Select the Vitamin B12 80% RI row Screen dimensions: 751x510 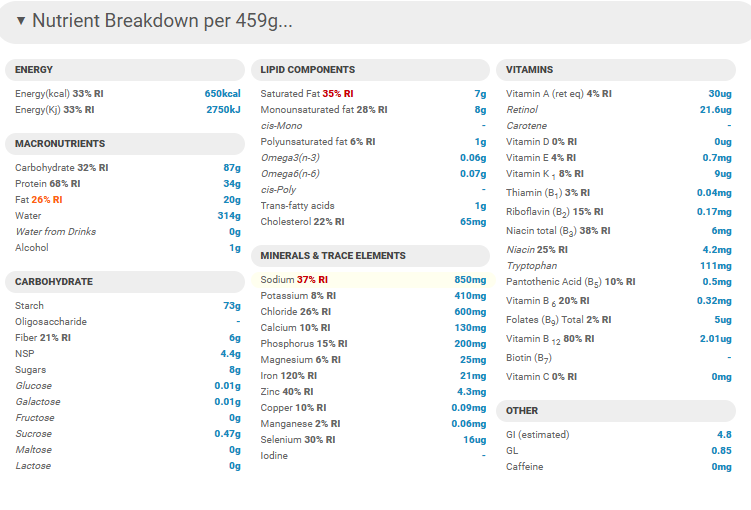[x=618, y=339]
